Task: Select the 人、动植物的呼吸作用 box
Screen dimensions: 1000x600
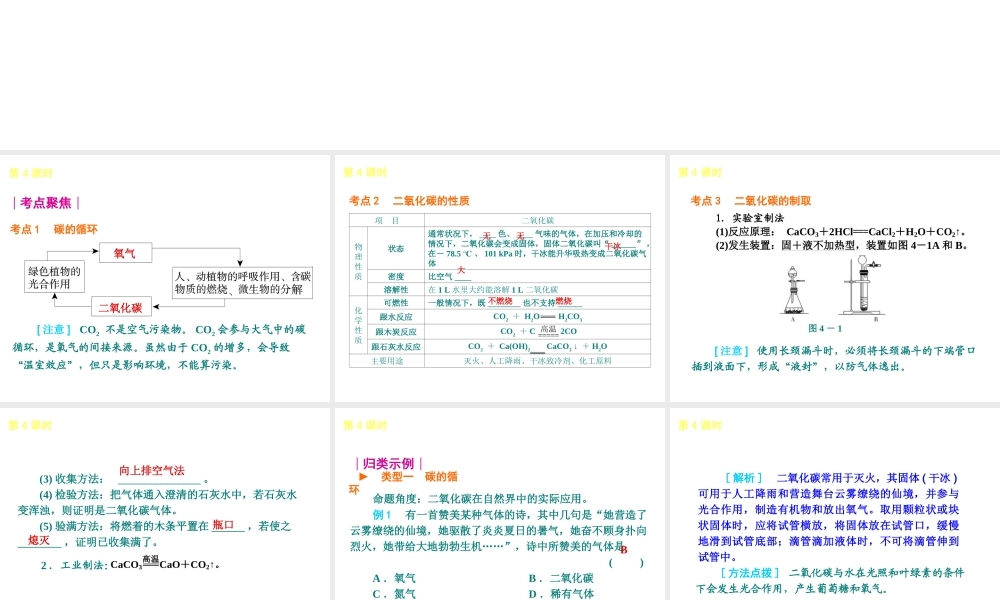Action: click(x=242, y=282)
